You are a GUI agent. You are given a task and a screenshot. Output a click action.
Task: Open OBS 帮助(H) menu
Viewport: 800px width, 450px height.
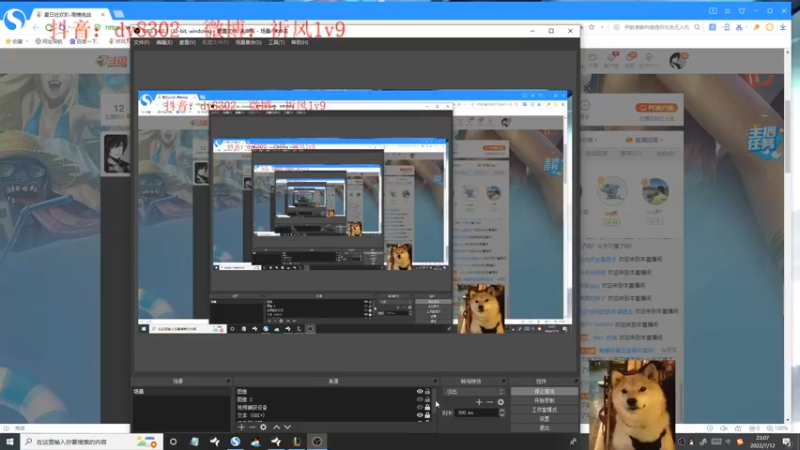[x=299, y=42]
